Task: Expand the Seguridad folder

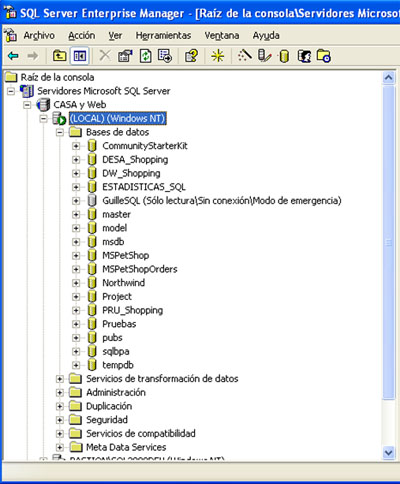Action: [x=60, y=420]
